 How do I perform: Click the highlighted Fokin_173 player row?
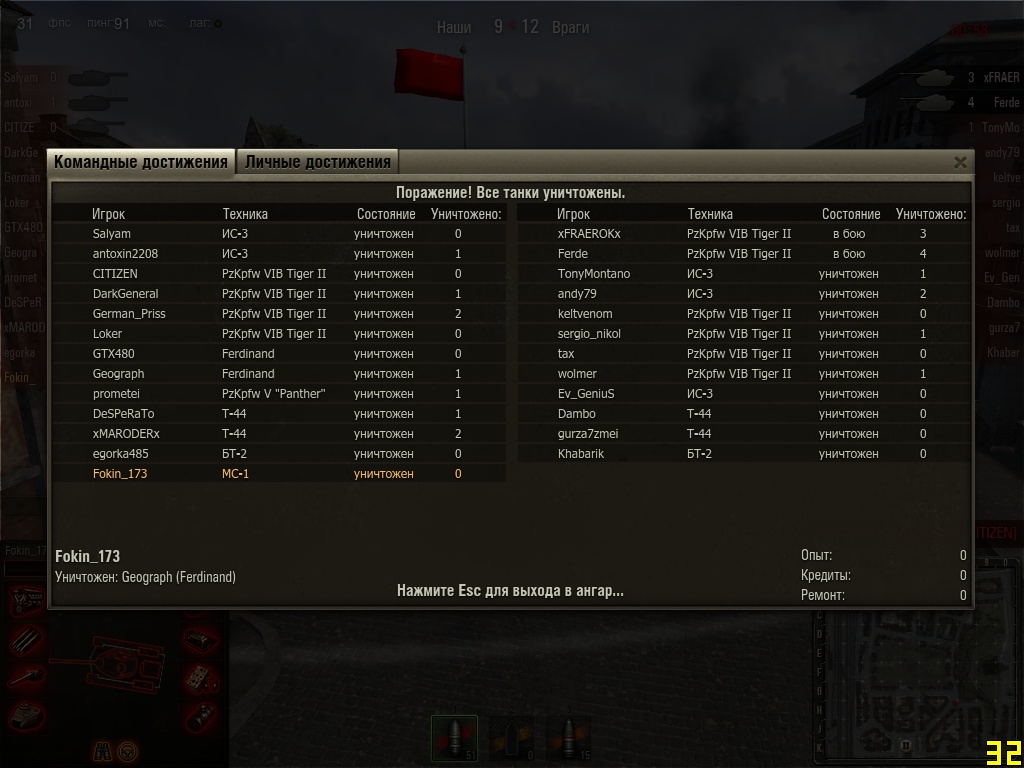(x=280, y=473)
